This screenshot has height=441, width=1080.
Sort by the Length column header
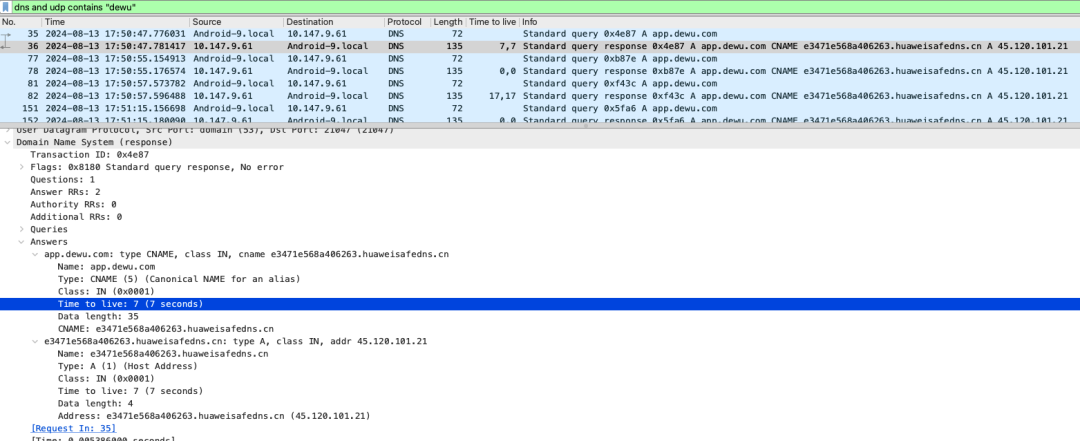click(448, 22)
